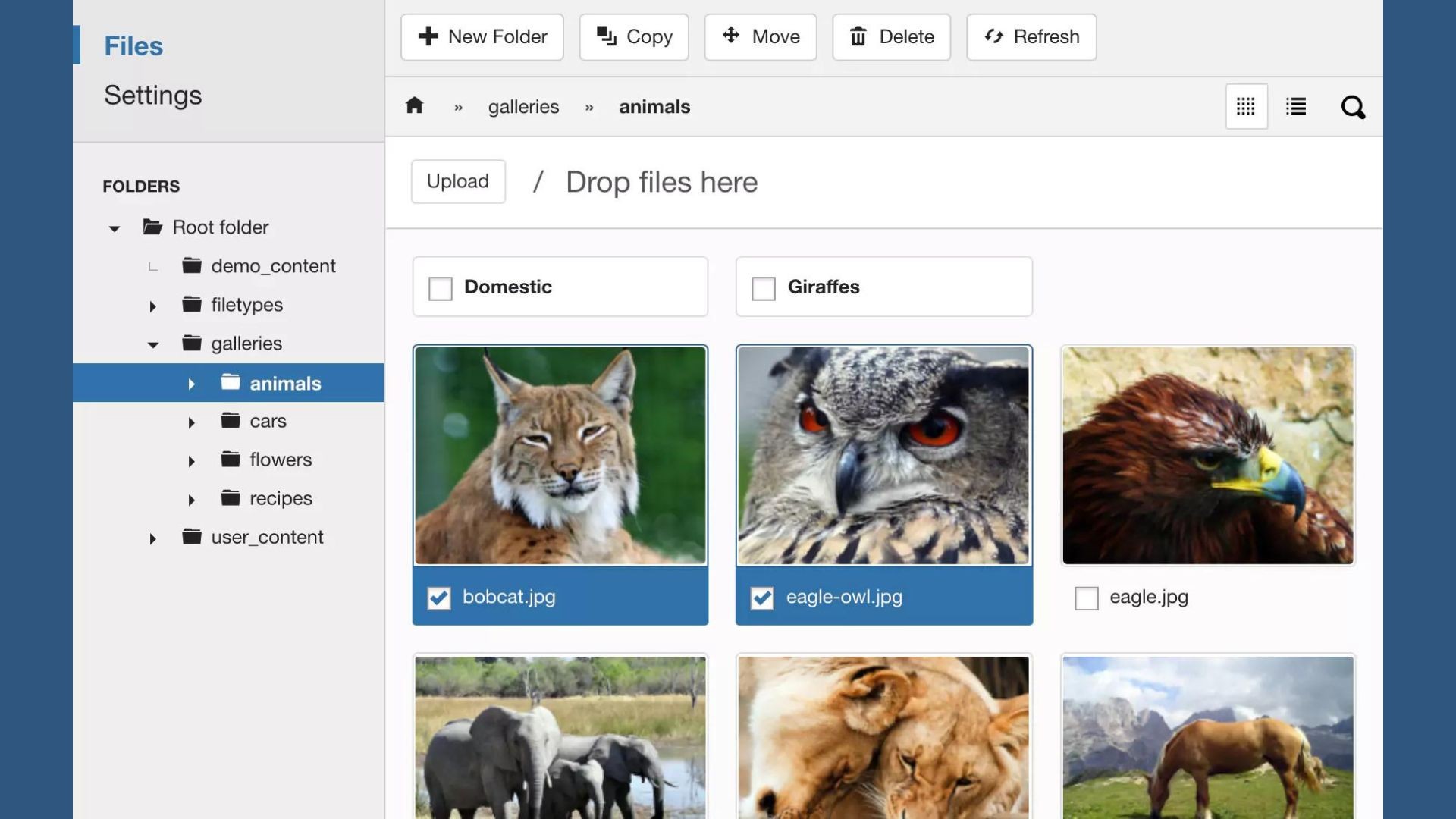Click the eagle-owl.jpg file name

point(844,597)
